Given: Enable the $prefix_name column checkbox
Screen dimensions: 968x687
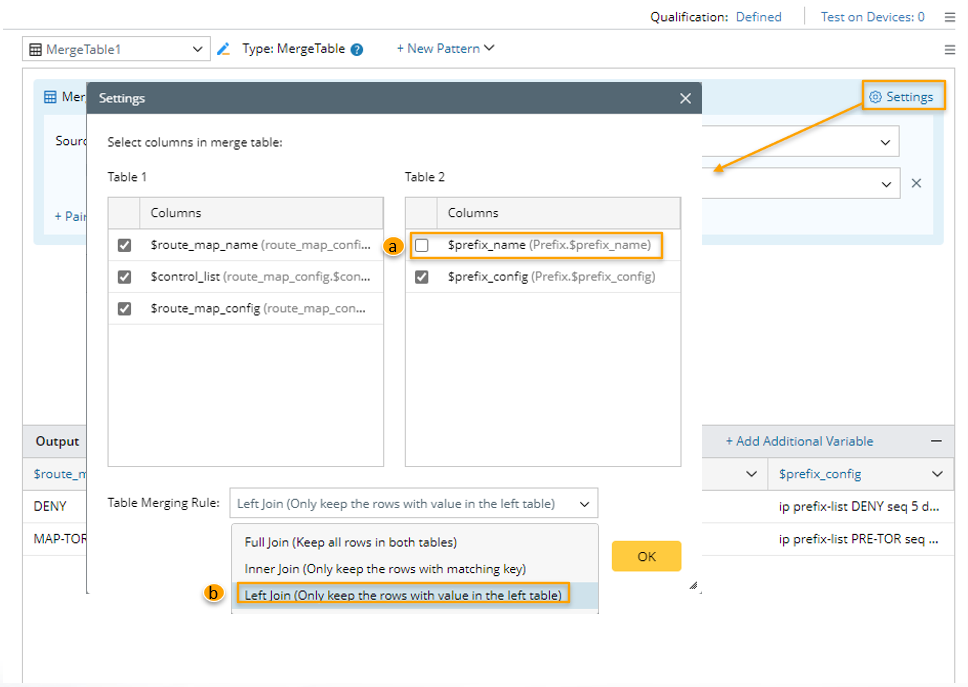Looking at the screenshot, I should 422,245.
